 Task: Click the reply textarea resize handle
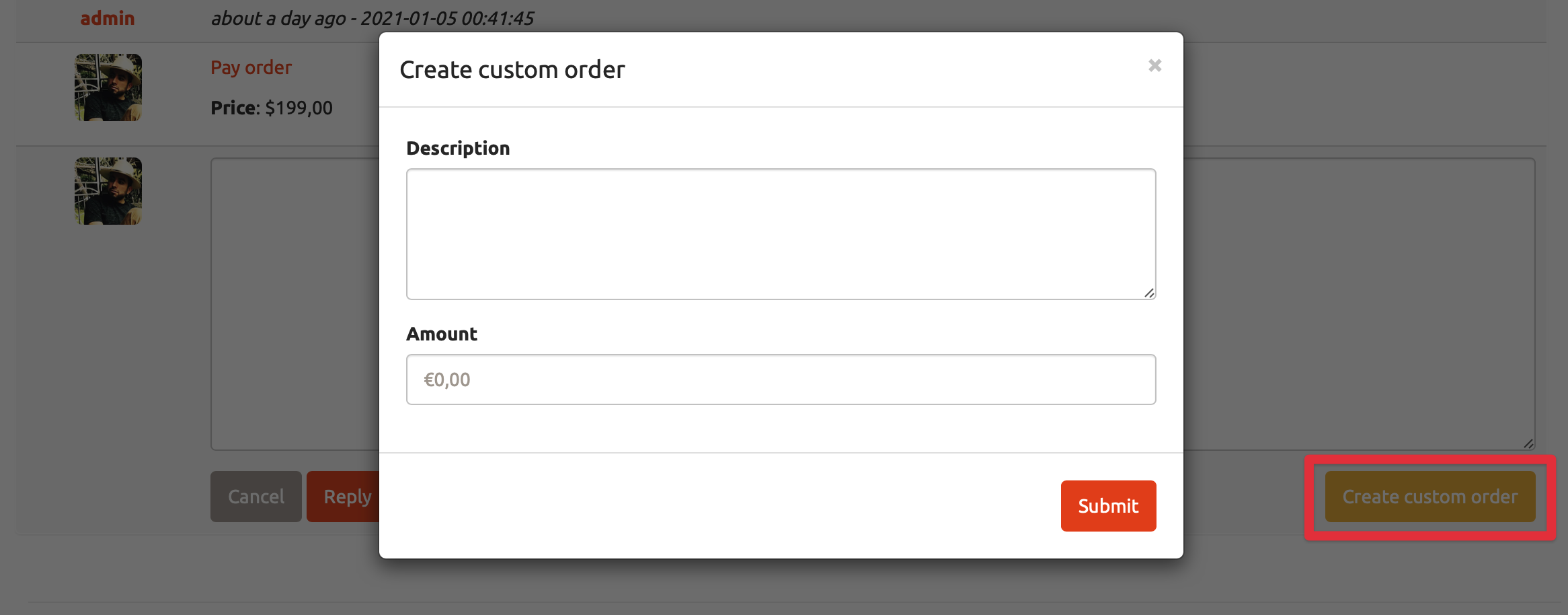tap(1528, 443)
